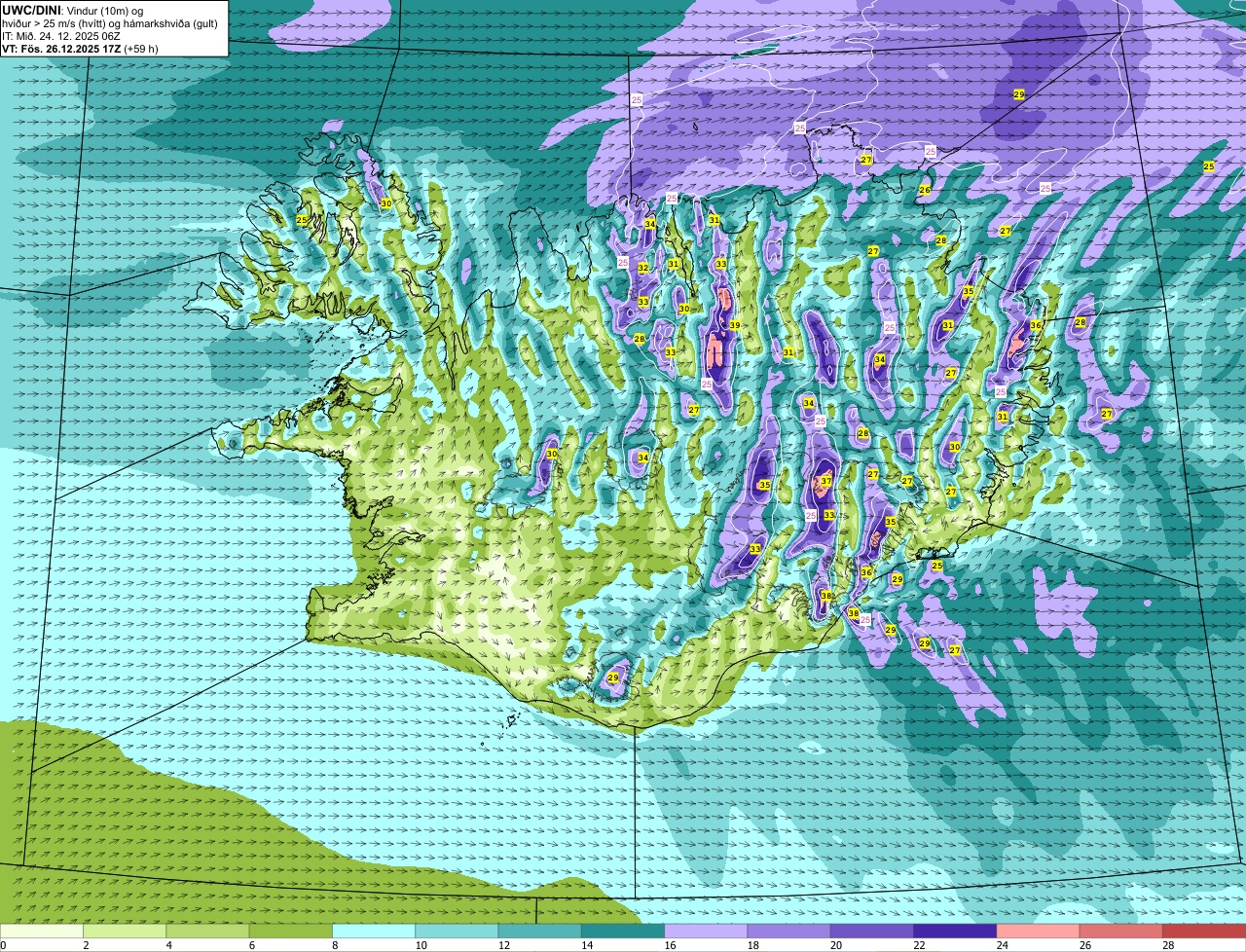
Task: Click the dark purple swatch between 22 and 24
Action: 955,932
